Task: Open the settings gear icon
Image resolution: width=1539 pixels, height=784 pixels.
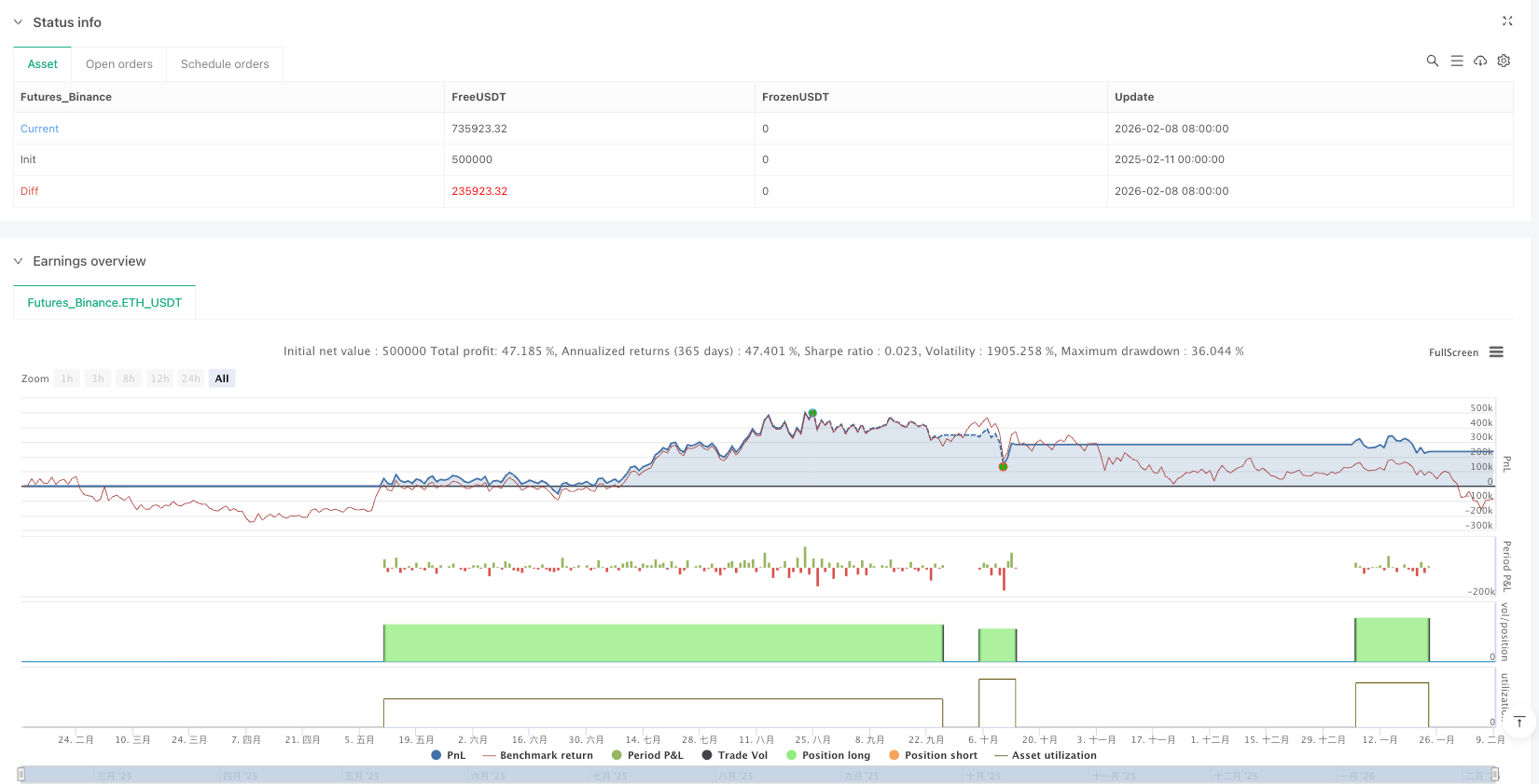Action: point(1504,61)
